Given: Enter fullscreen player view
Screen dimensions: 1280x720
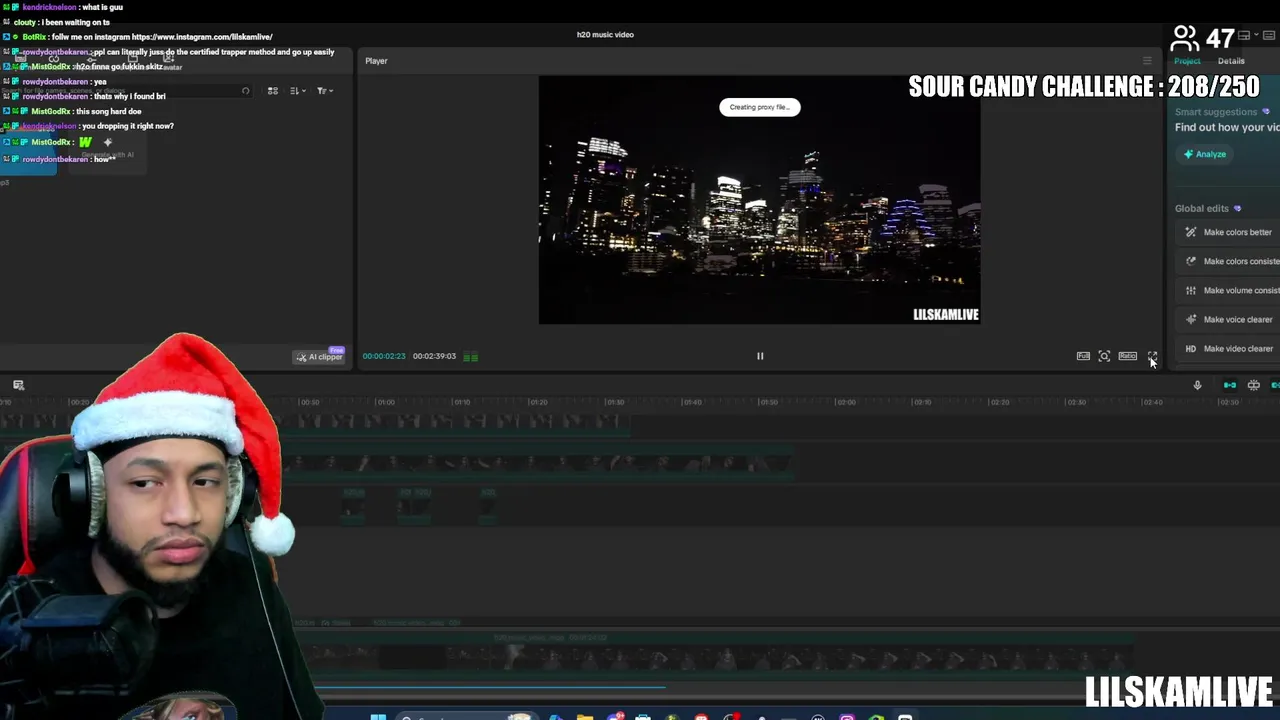Looking at the screenshot, I should [x=1152, y=356].
